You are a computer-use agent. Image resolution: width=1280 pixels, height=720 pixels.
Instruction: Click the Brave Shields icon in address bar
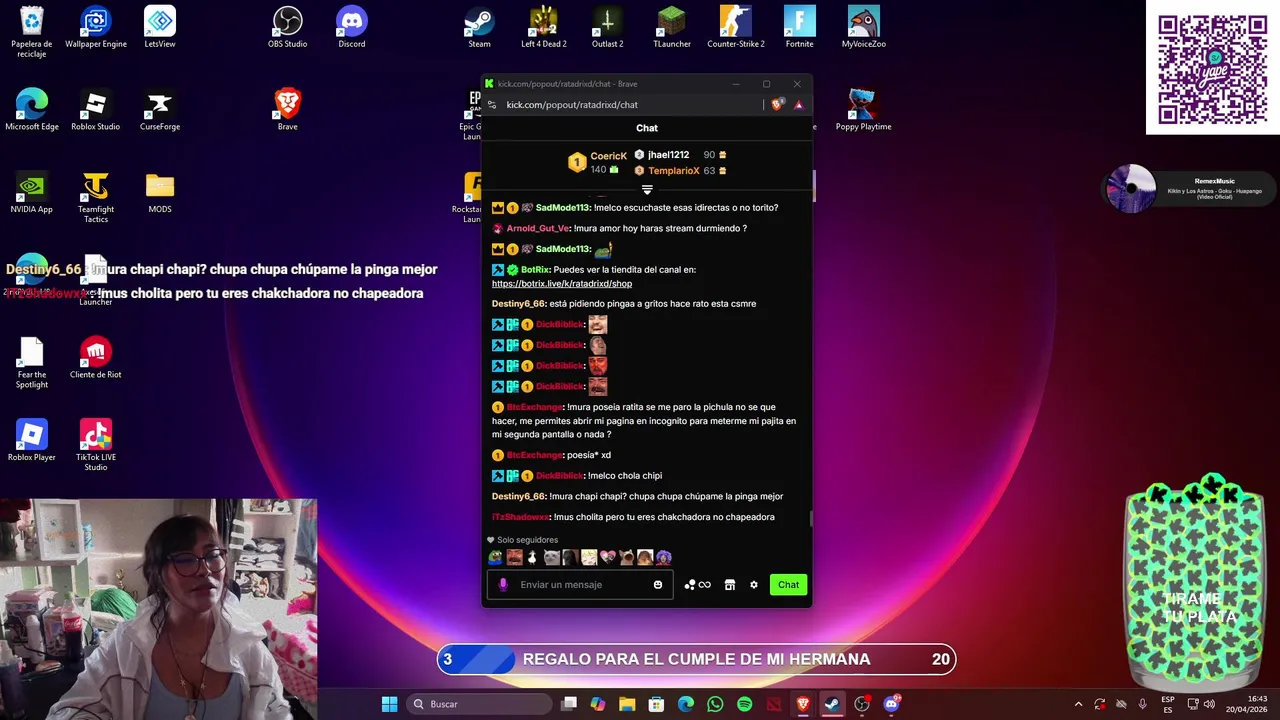point(778,104)
